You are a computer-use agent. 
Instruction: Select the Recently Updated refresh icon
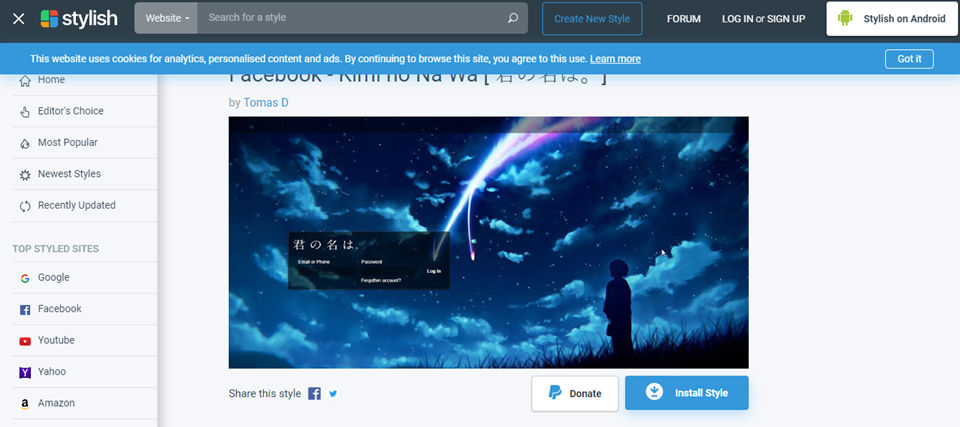(x=25, y=206)
